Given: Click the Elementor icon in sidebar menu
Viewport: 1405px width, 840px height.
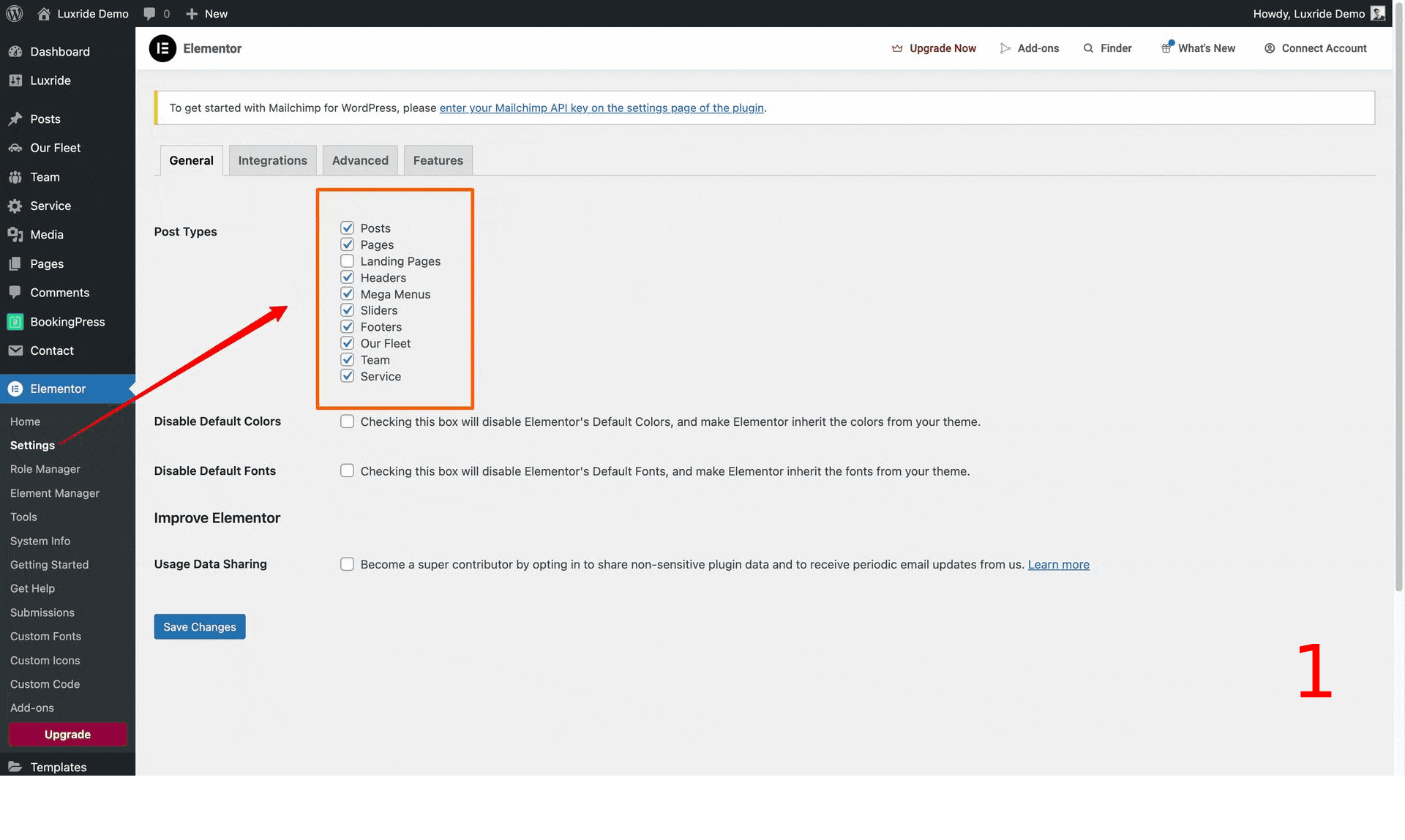Looking at the screenshot, I should coord(15,389).
